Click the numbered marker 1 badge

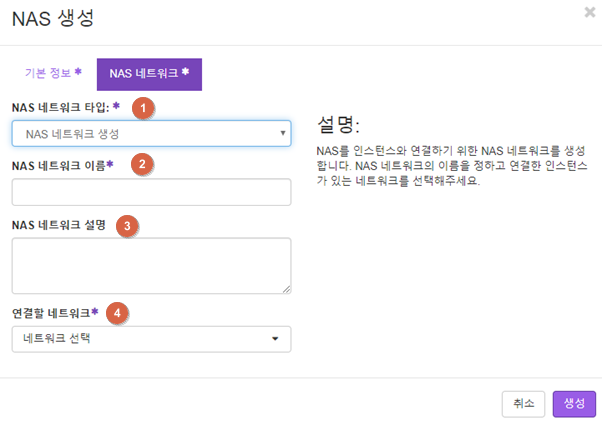coord(143,108)
